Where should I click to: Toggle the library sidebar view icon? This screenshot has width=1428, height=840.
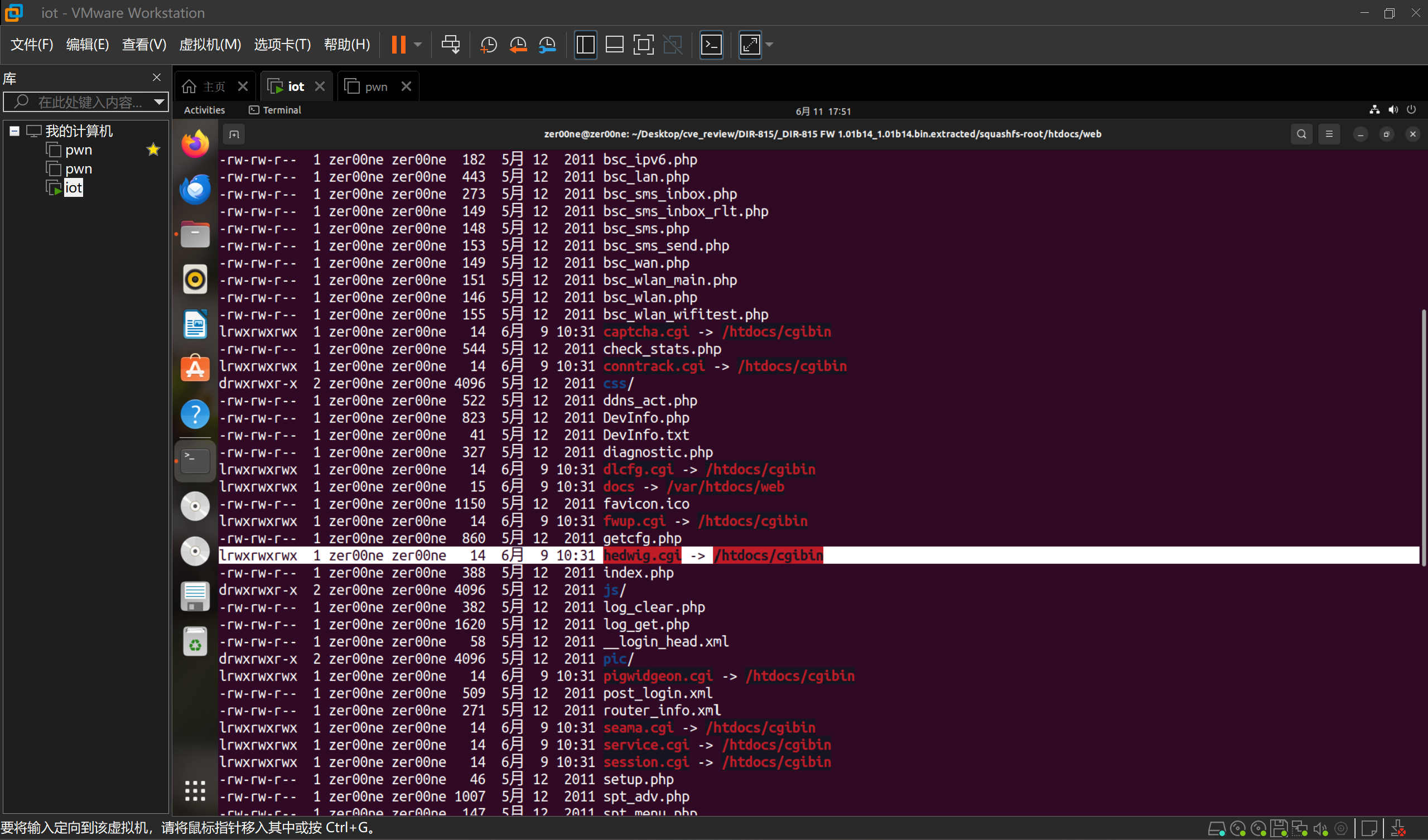pos(585,44)
